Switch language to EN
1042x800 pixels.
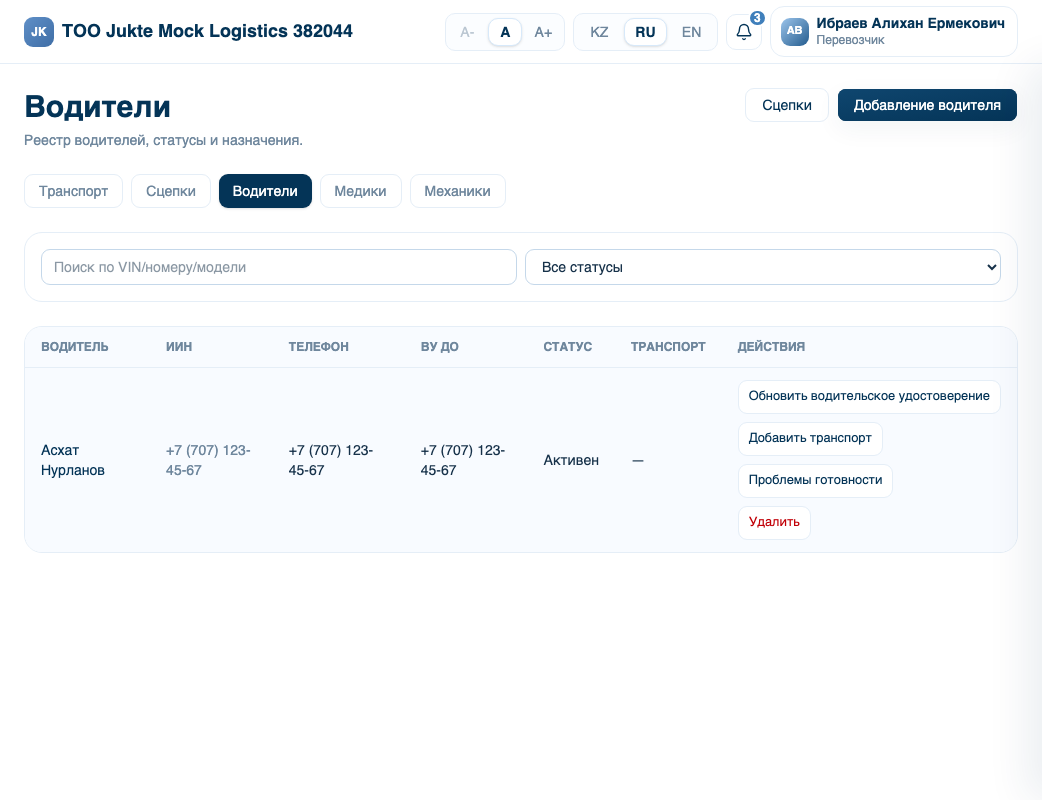coord(691,32)
